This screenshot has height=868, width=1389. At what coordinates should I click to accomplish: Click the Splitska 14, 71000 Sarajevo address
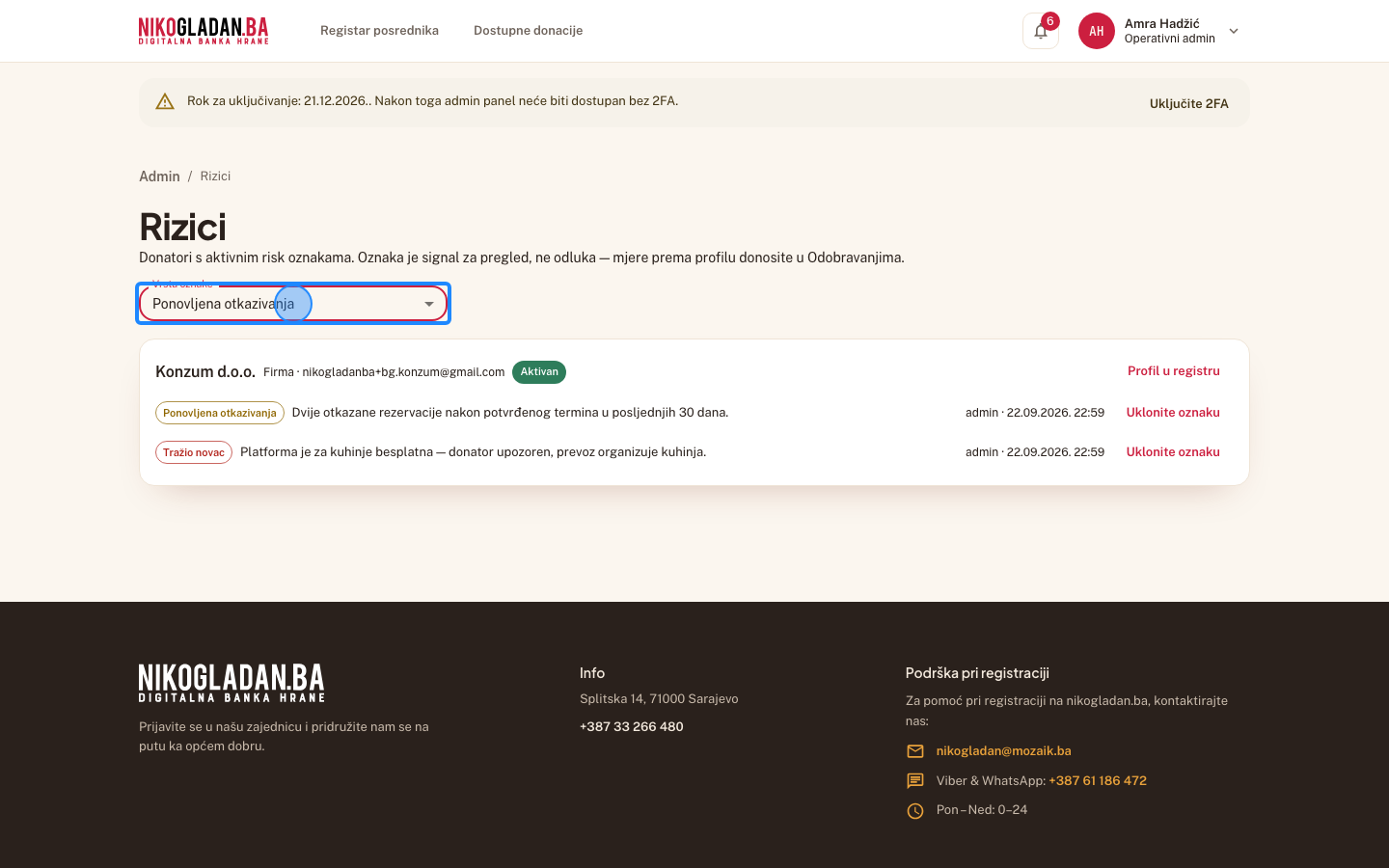(659, 699)
